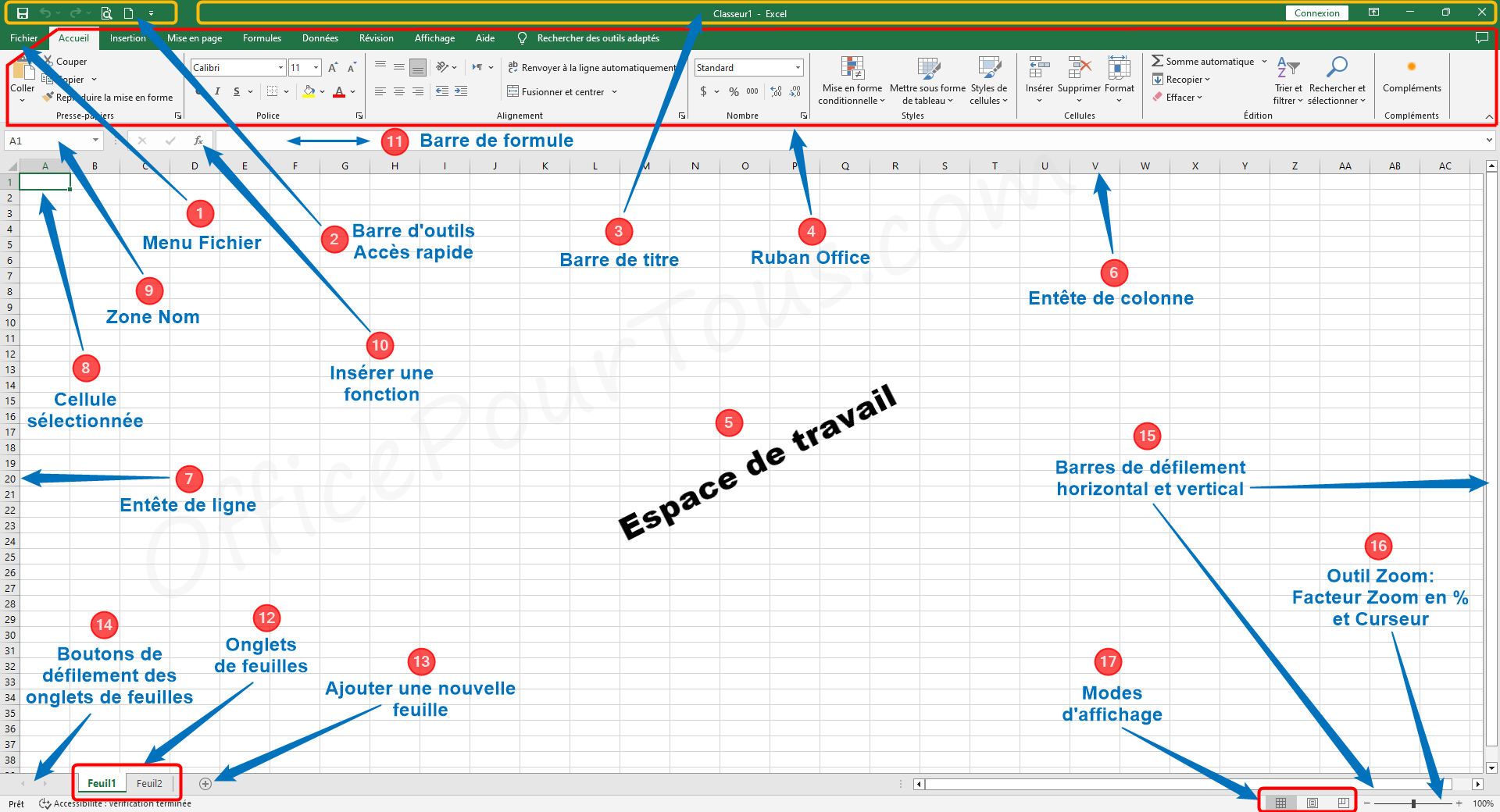Click the fill color yellow bucket swatch
The height and width of the screenshot is (812, 1500).
[309, 91]
